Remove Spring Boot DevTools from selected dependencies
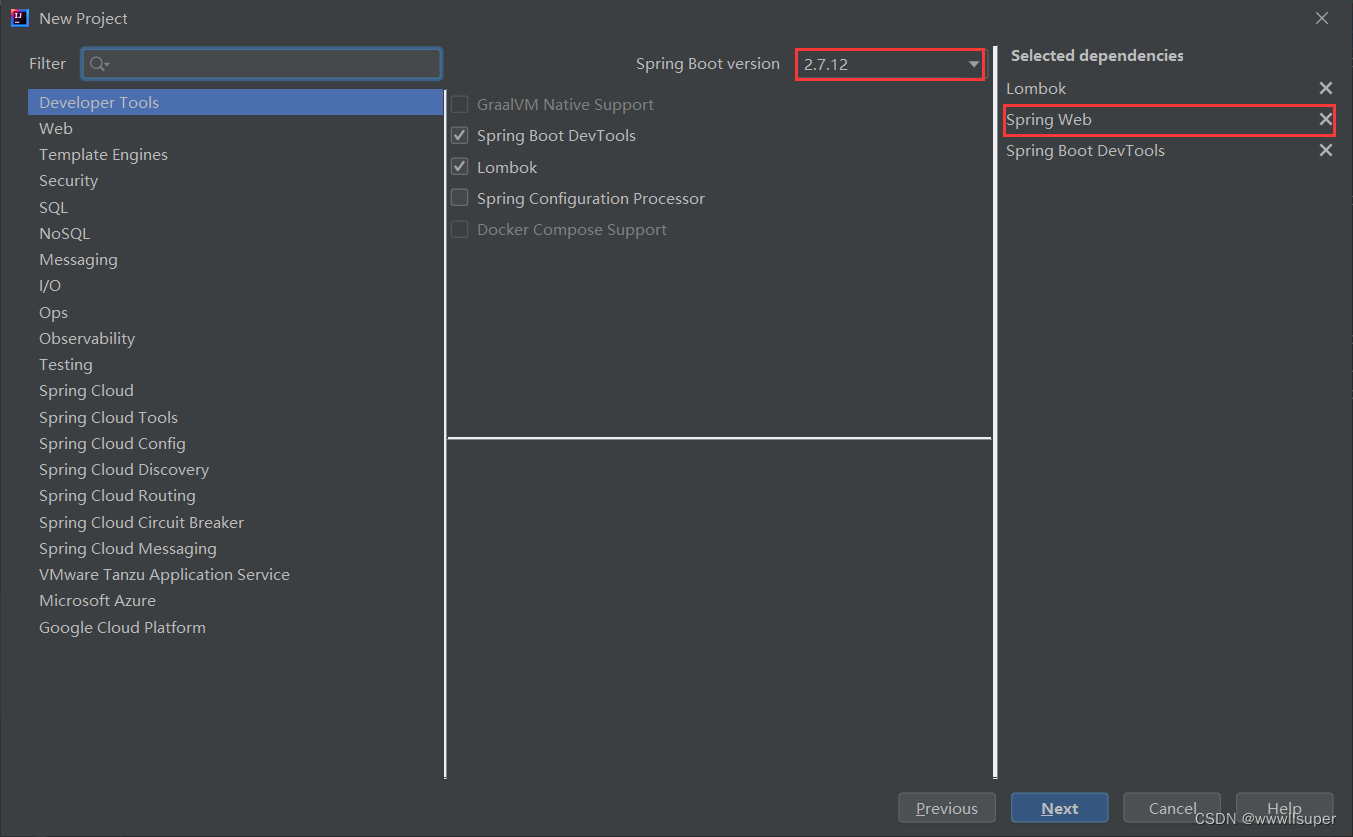The height and width of the screenshot is (837, 1353). click(1325, 151)
